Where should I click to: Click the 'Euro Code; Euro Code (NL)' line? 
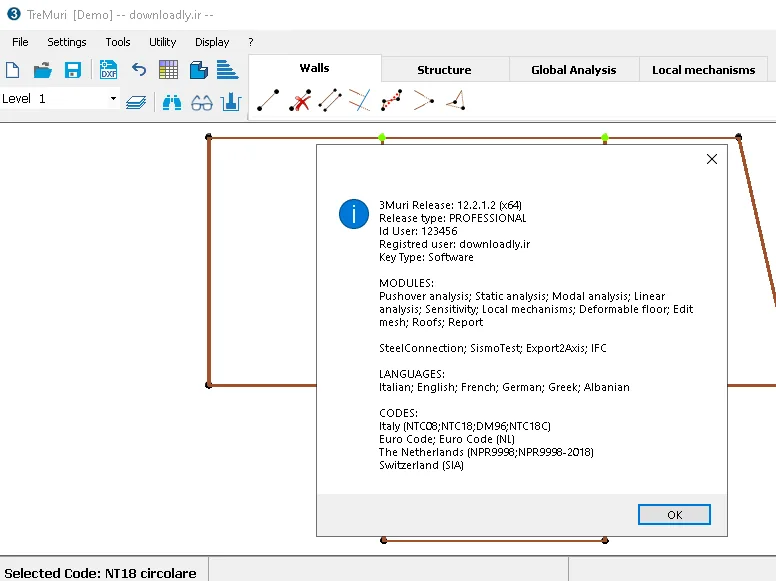[x=446, y=439]
